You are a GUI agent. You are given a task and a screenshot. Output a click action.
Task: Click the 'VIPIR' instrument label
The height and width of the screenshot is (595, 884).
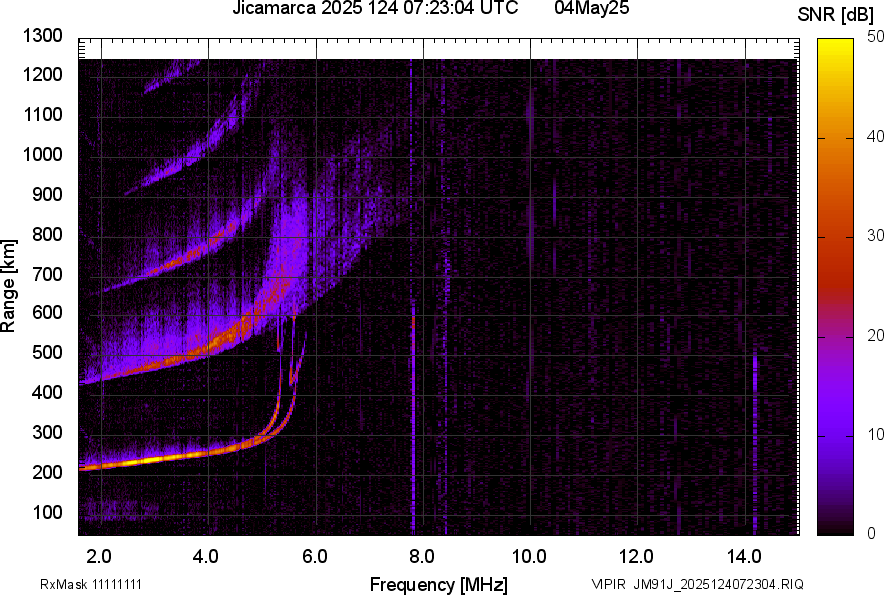click(x=609, y=584)
